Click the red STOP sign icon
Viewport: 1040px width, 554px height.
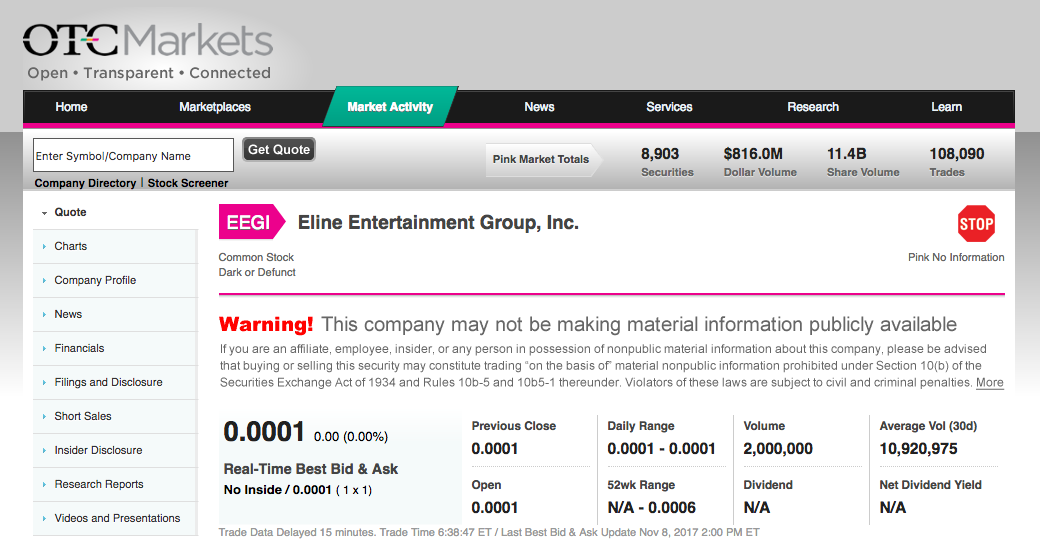click(x=976, y=224)
